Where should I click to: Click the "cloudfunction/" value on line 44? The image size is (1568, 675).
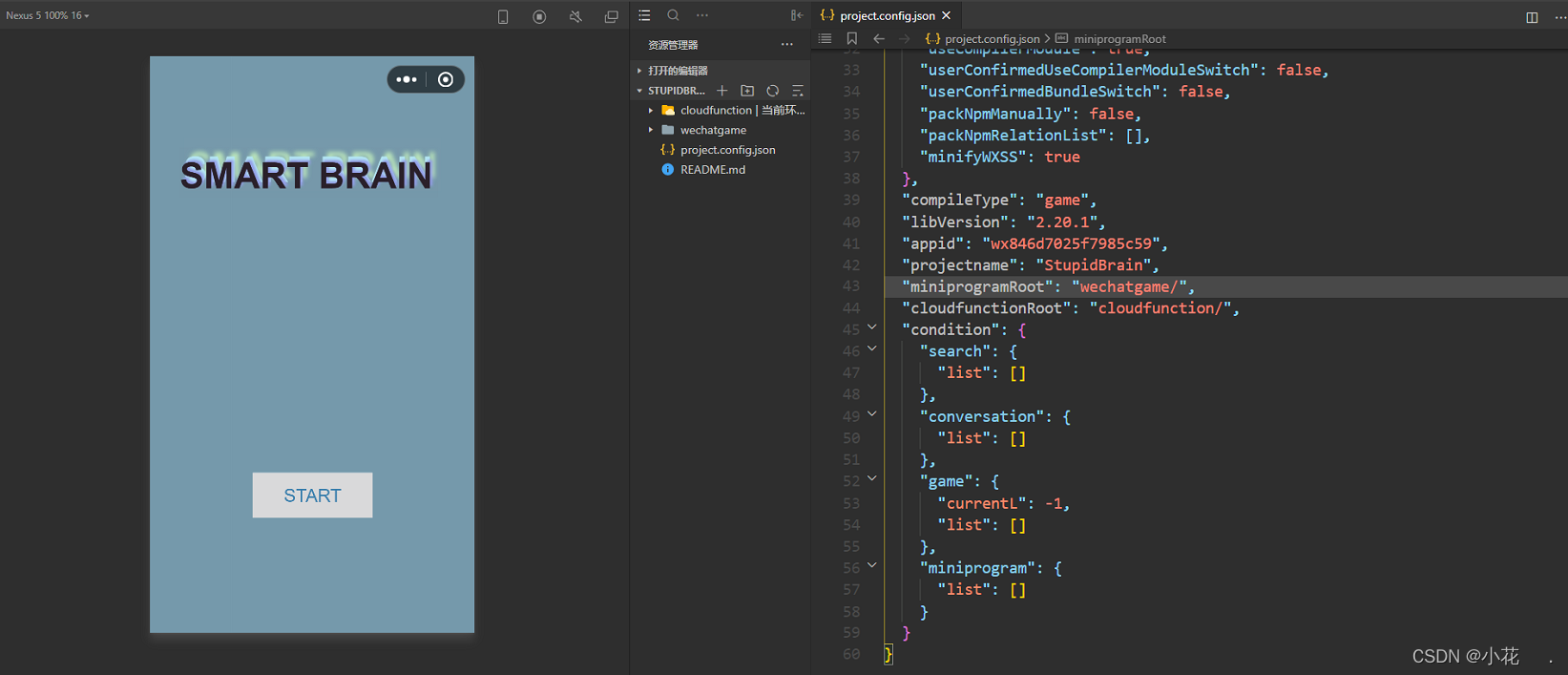1160,308
